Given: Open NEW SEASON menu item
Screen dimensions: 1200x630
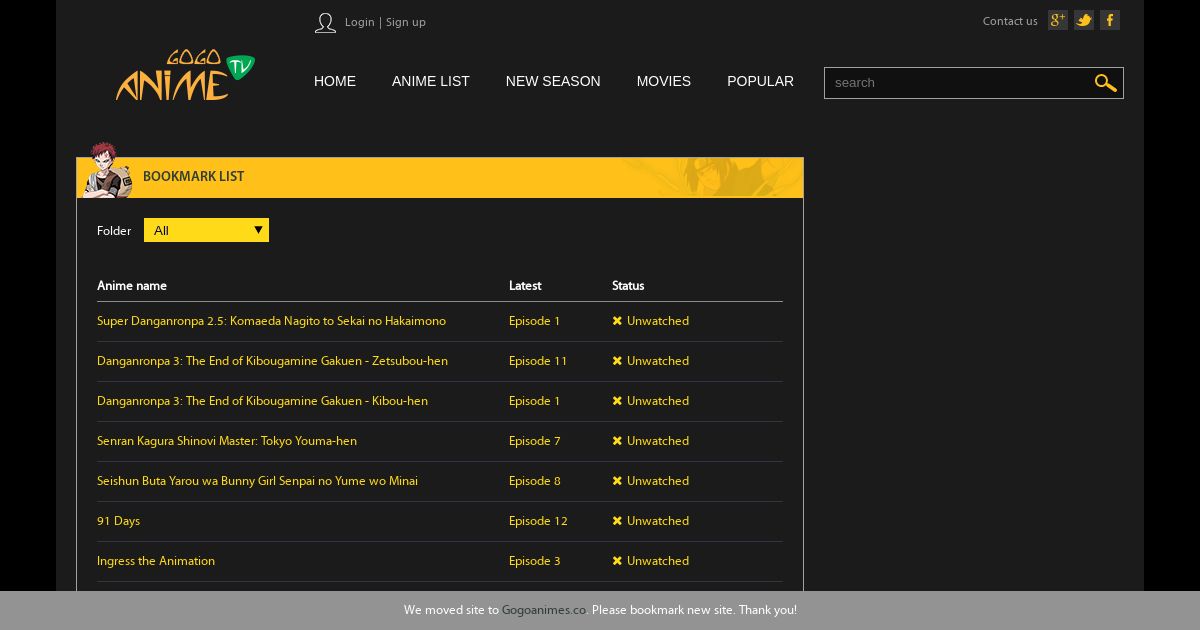Looking at the screenshot, I should pos(553,81).
